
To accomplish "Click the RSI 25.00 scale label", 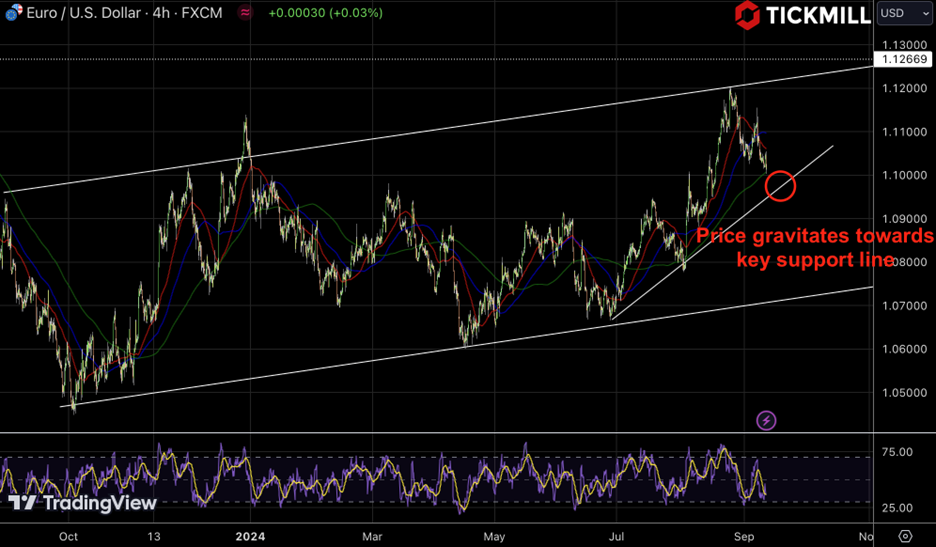I will click(897, 508).
